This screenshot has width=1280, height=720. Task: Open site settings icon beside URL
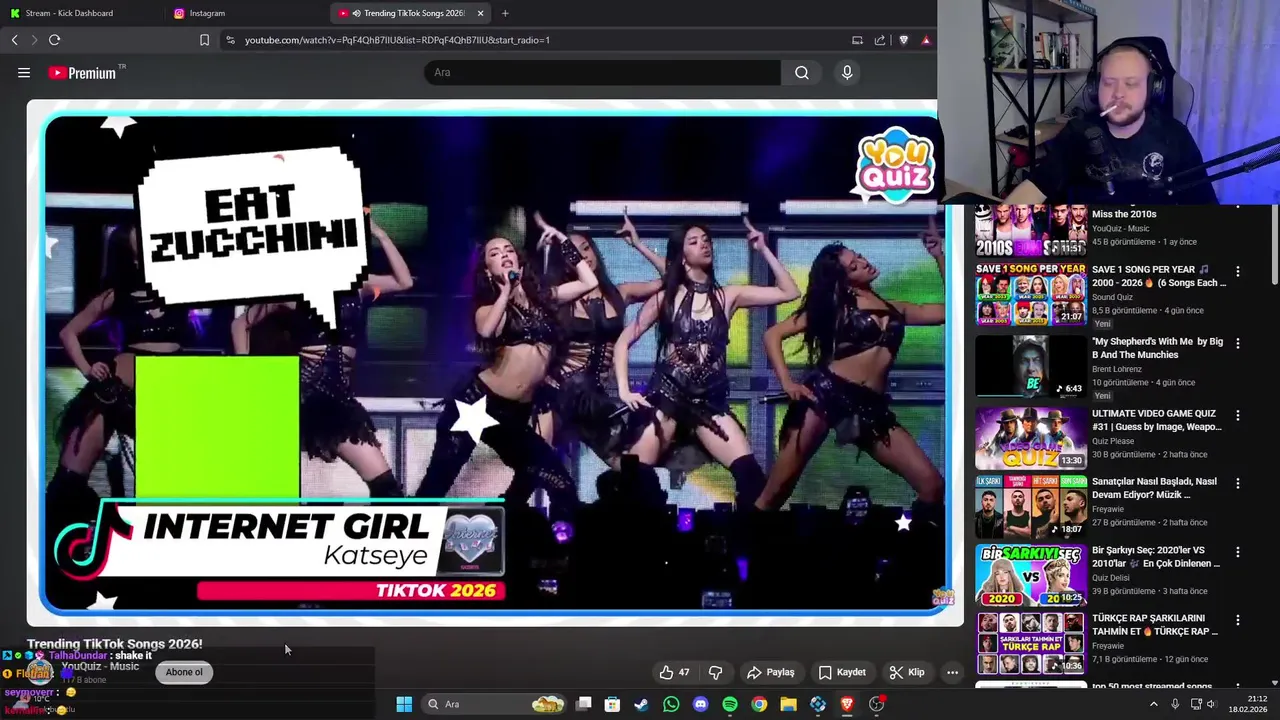pos(230,40)
